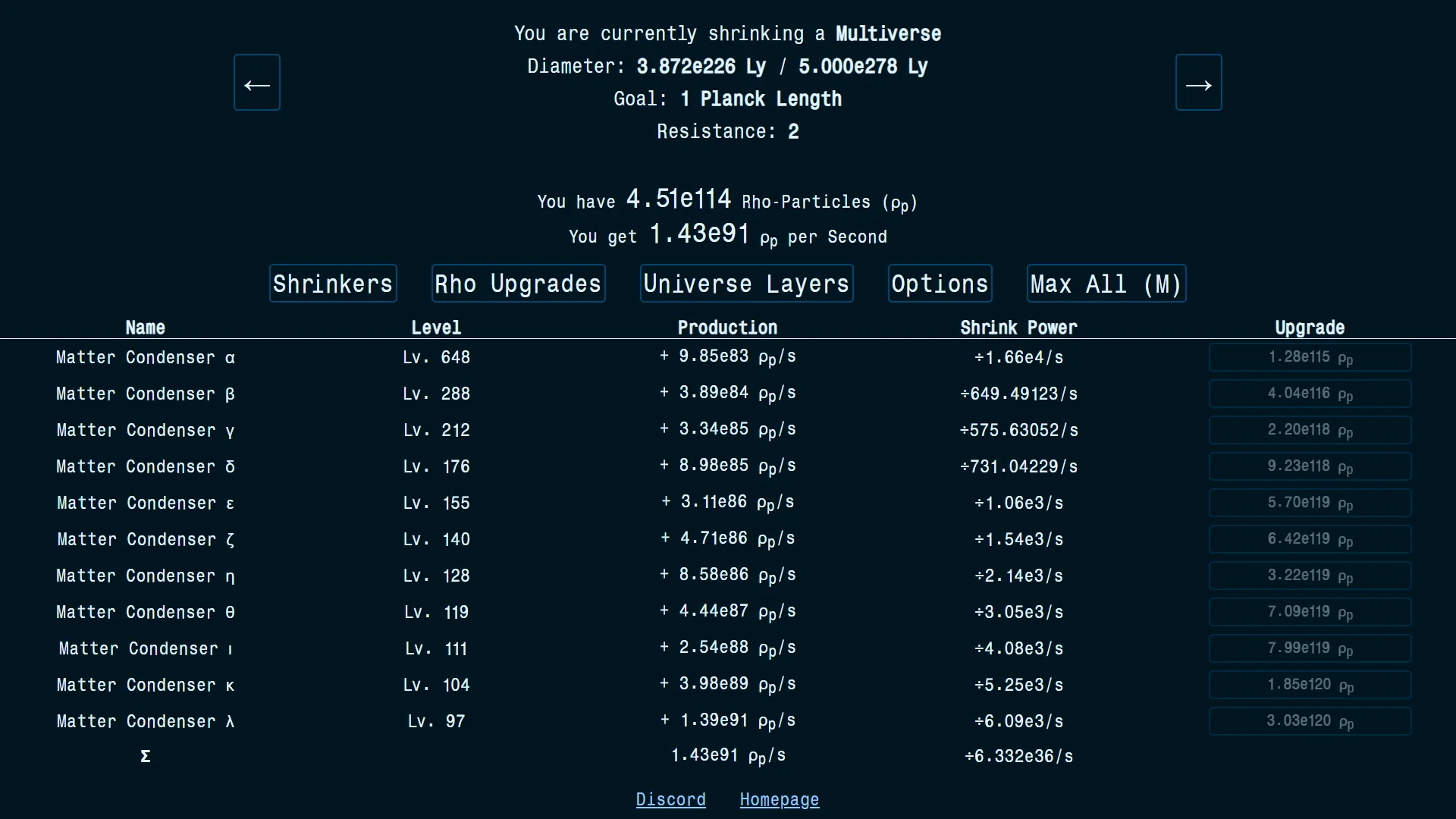This screenshot has width=1456, height=819.
Task: Select the Matter Condenser β name
Action: (x=145, y=394)
